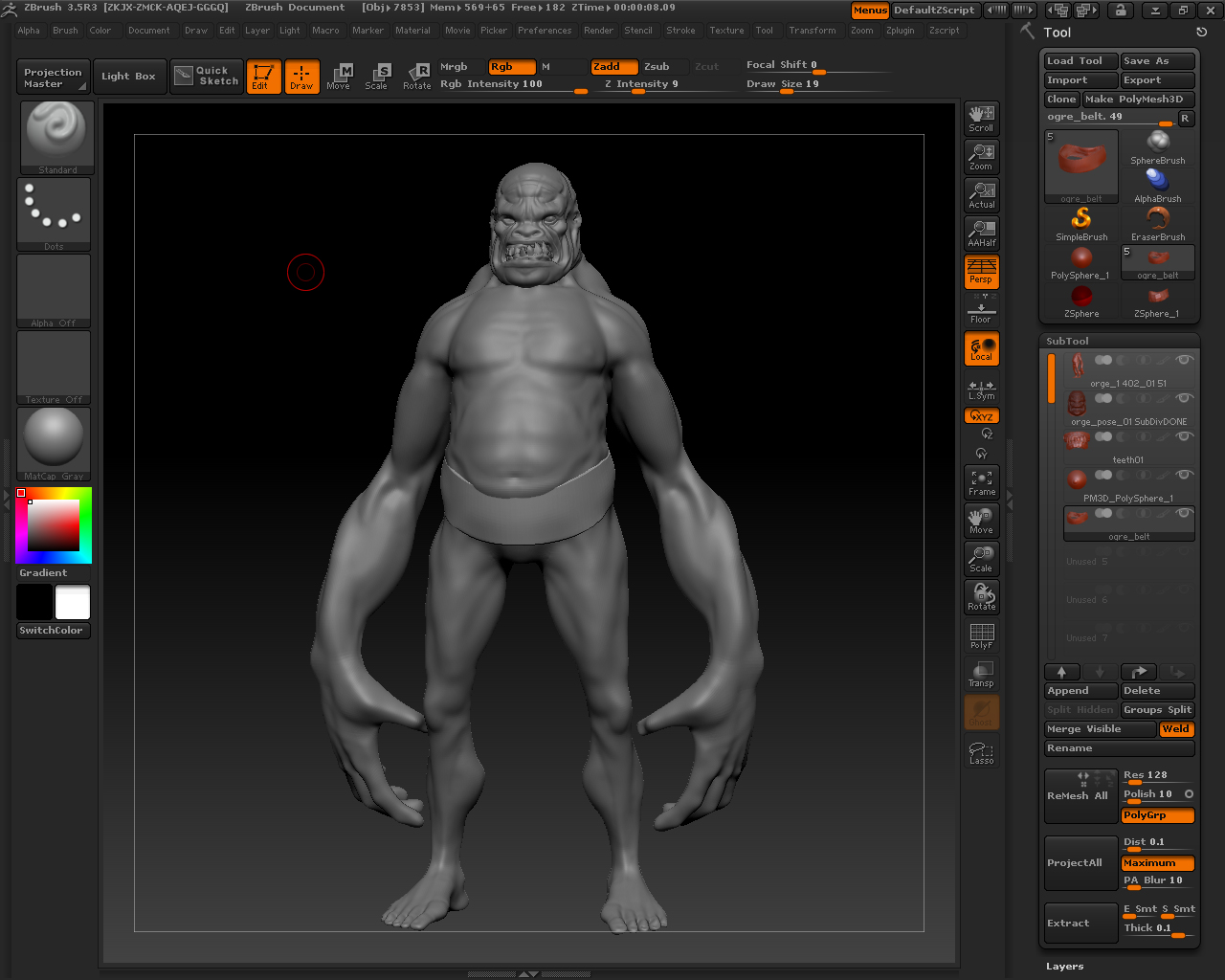1225x980 pixels.
Task: Click the Frame icon in right shelf
Action: 981,482
